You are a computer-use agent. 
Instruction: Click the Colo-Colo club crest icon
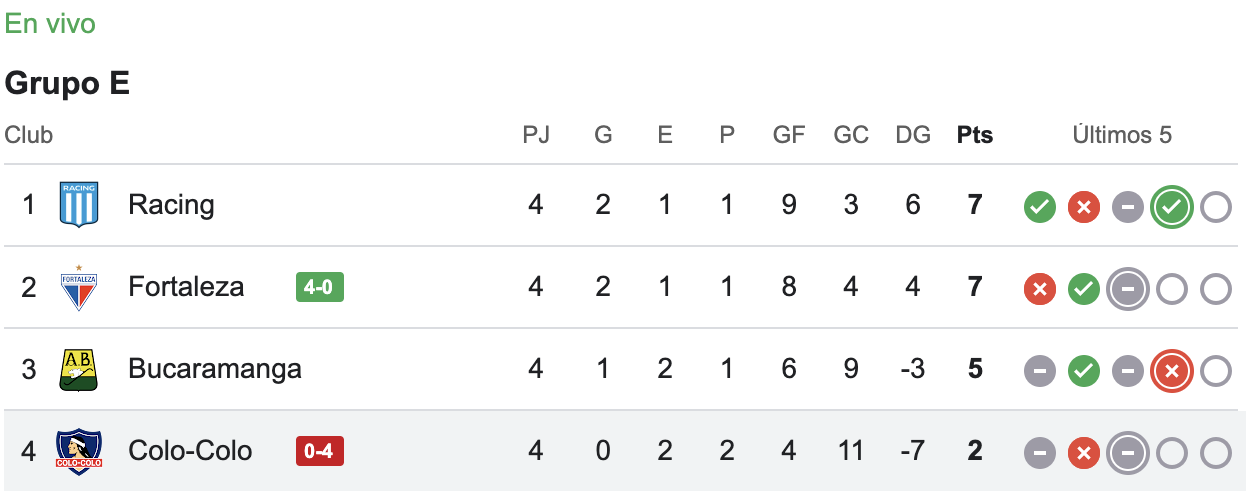point(78,452)
